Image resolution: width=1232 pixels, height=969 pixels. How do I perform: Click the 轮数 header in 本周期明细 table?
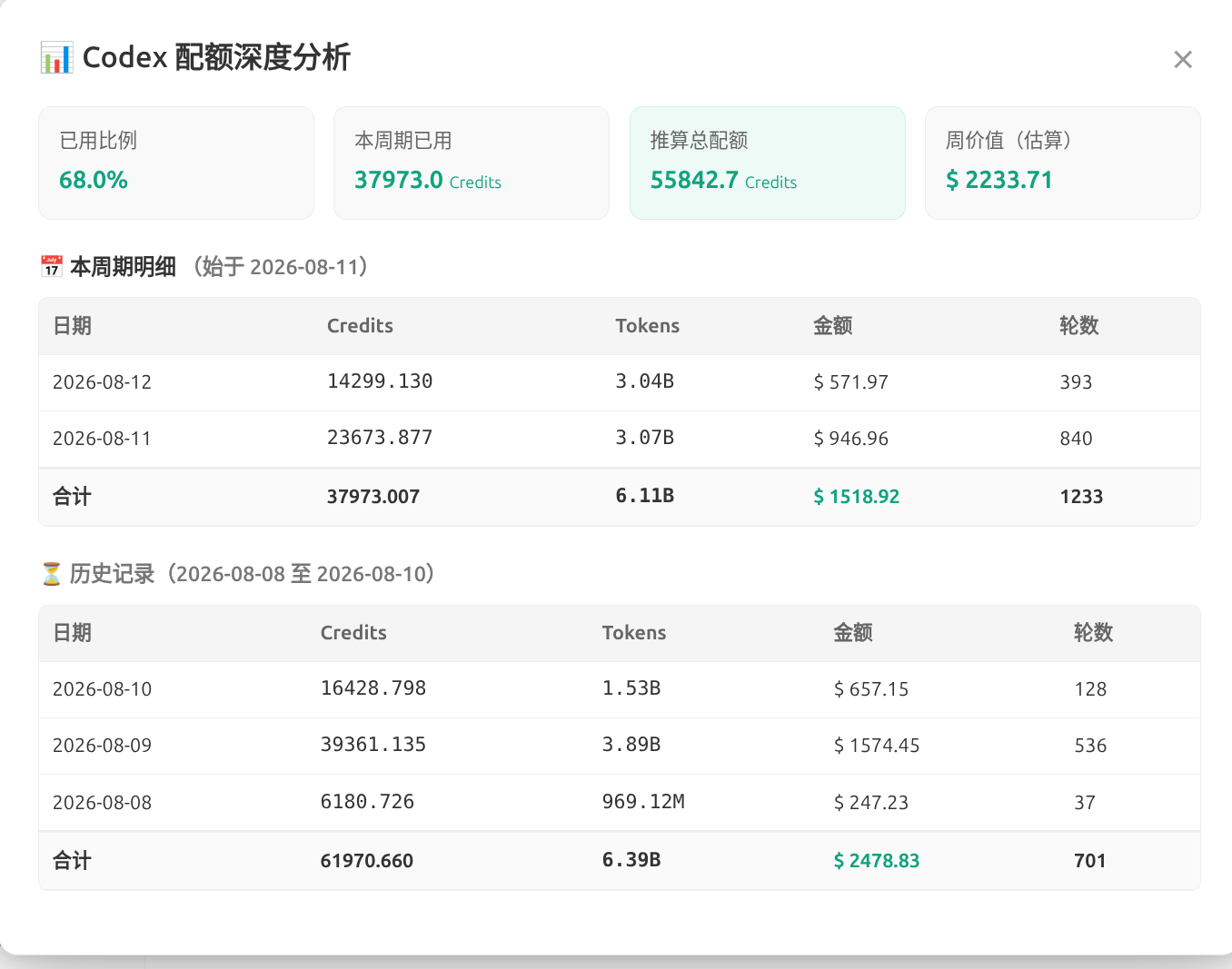tap(1079, 326)
